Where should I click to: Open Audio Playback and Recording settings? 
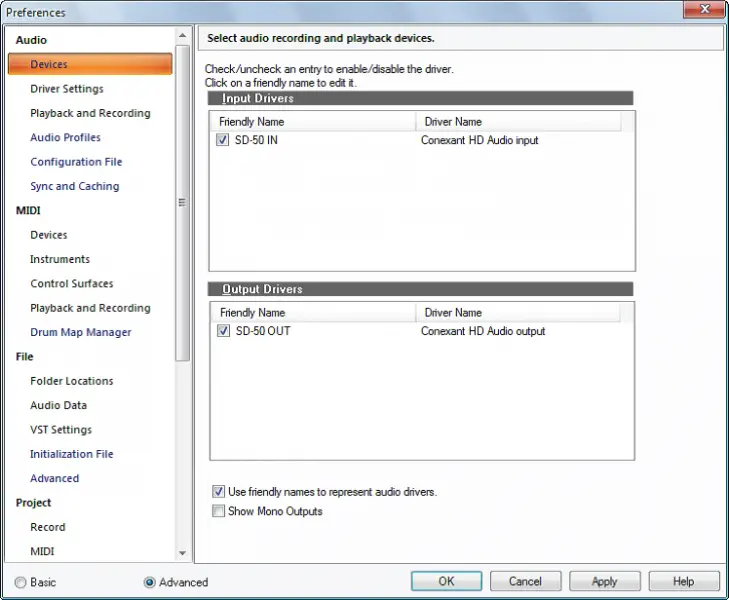90,113
